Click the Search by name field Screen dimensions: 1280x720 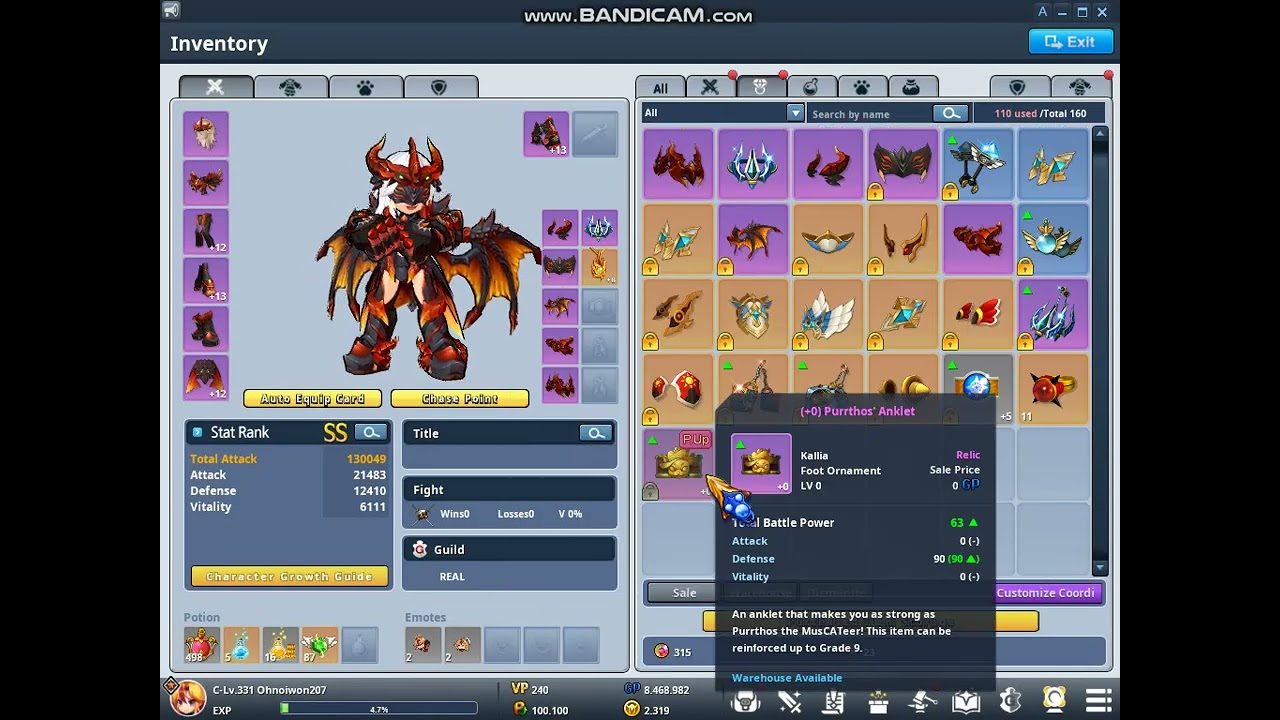pos(870,114)
